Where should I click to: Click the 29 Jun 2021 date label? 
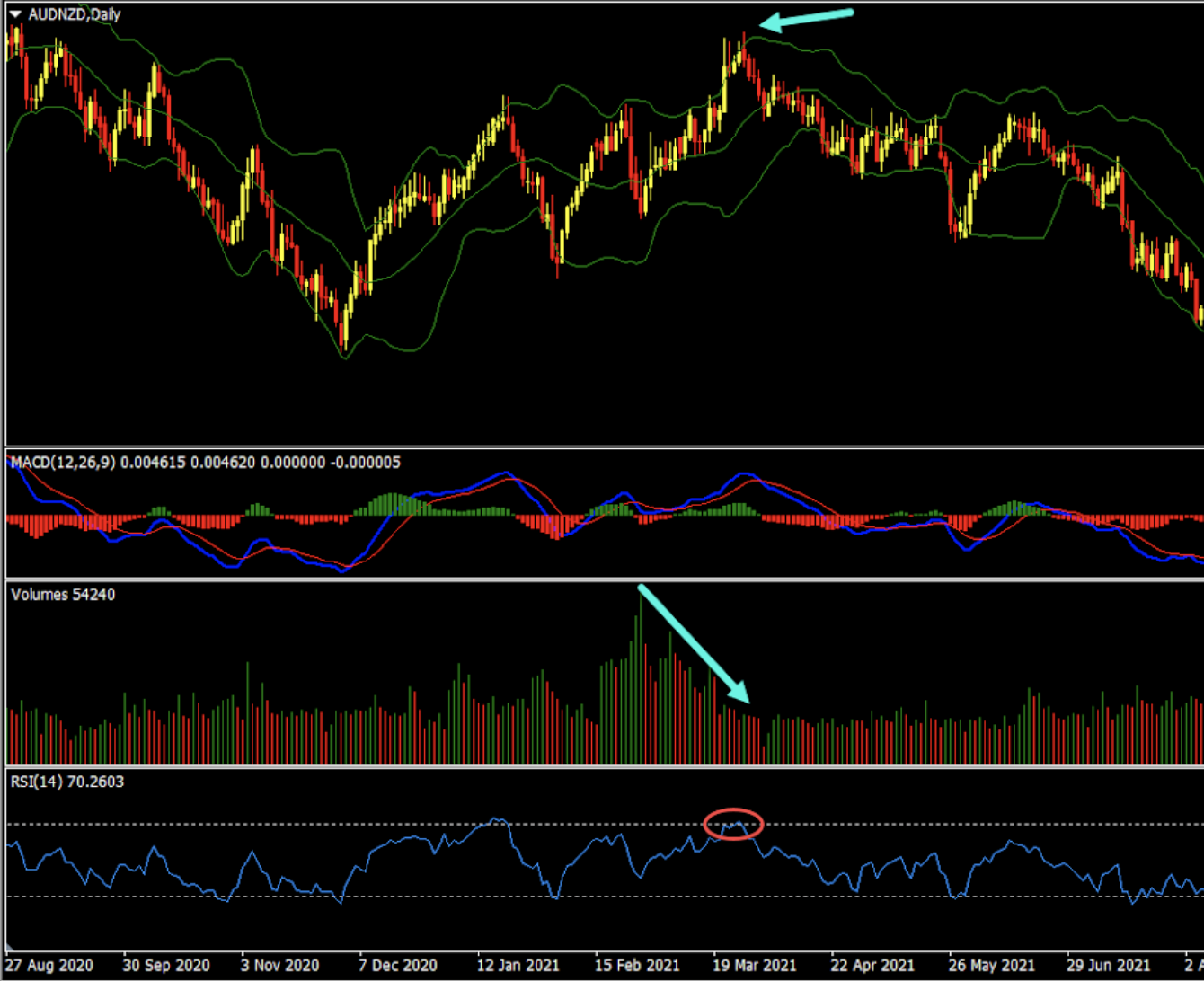coord(1107,965)
